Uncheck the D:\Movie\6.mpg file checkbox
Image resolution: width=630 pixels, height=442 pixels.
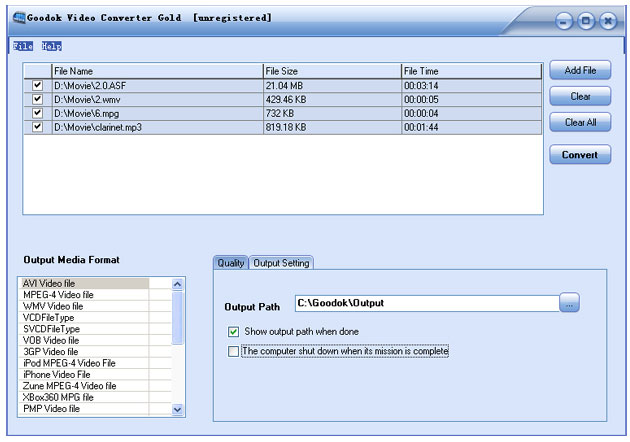(37, 113)
